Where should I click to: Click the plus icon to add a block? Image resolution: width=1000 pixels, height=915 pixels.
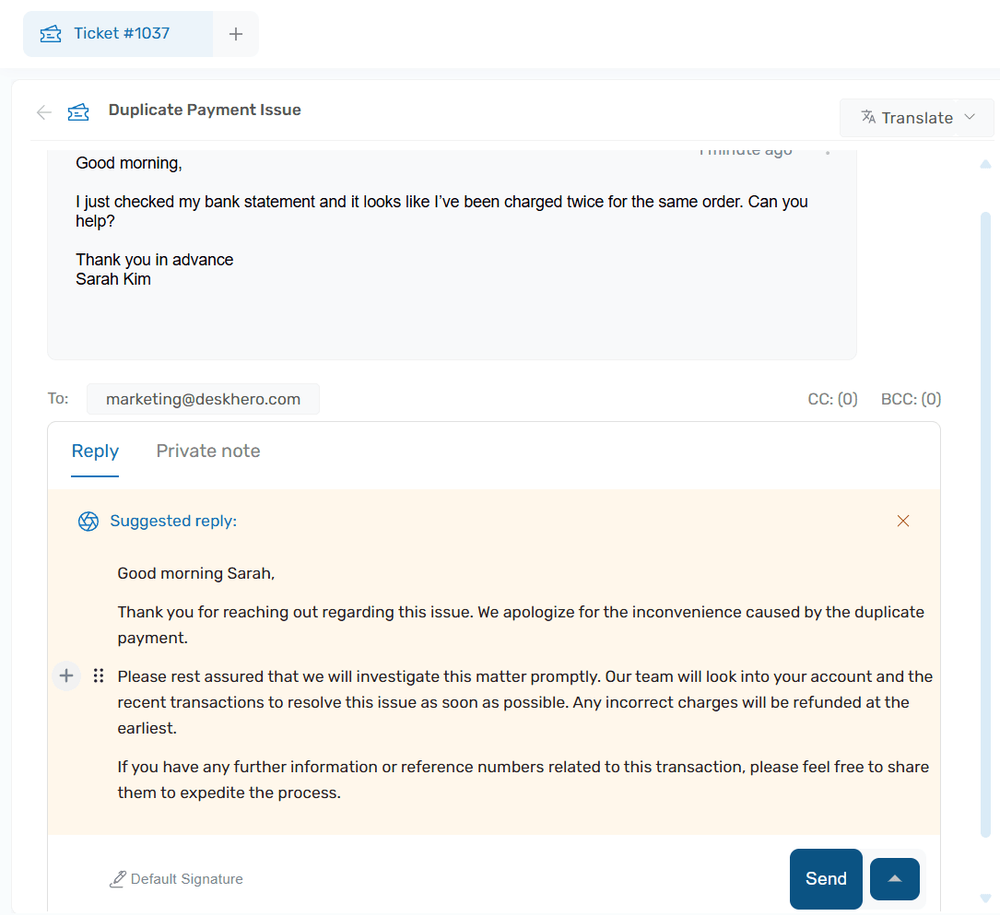coord(66,676)
